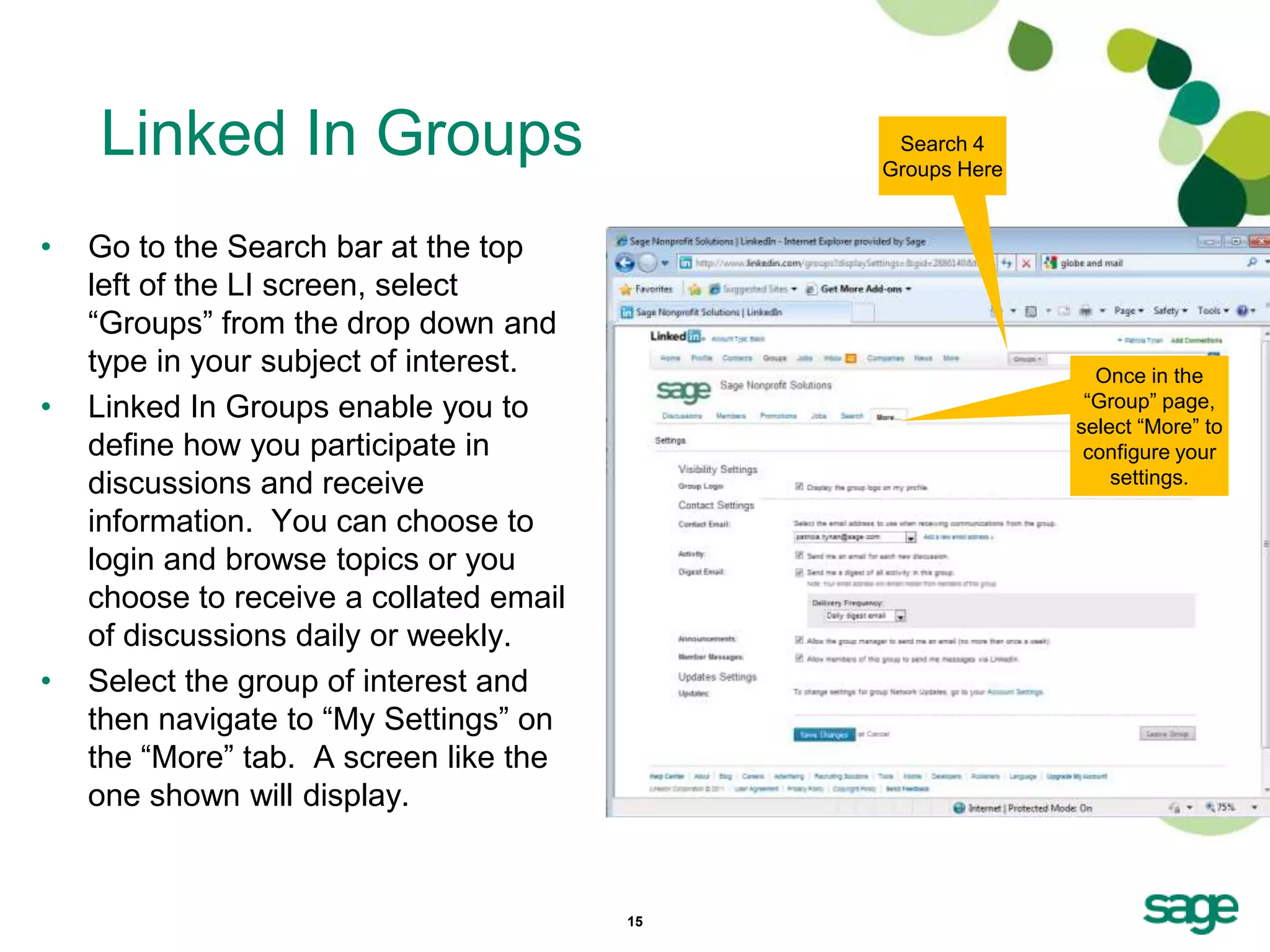Open Get More Add-ons dropdown
This screenshot has height=952, width=1270.
click(x=859, y=289)
